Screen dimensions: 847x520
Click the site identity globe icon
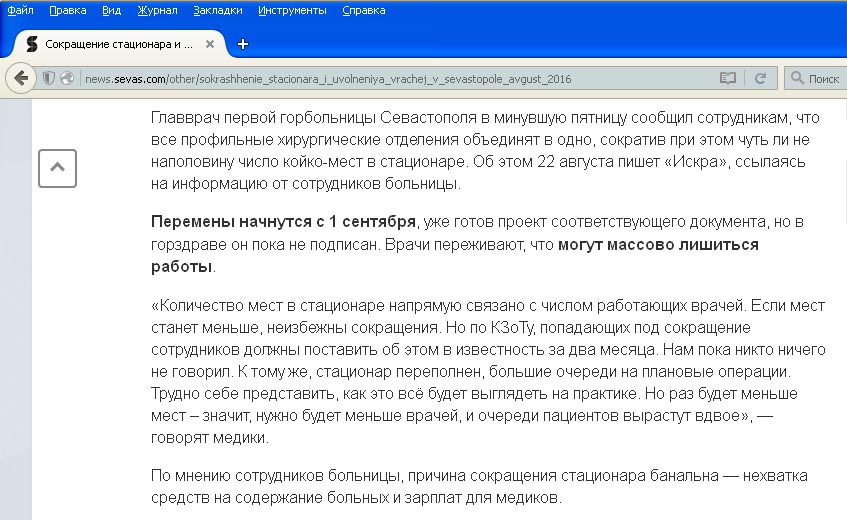67,78
